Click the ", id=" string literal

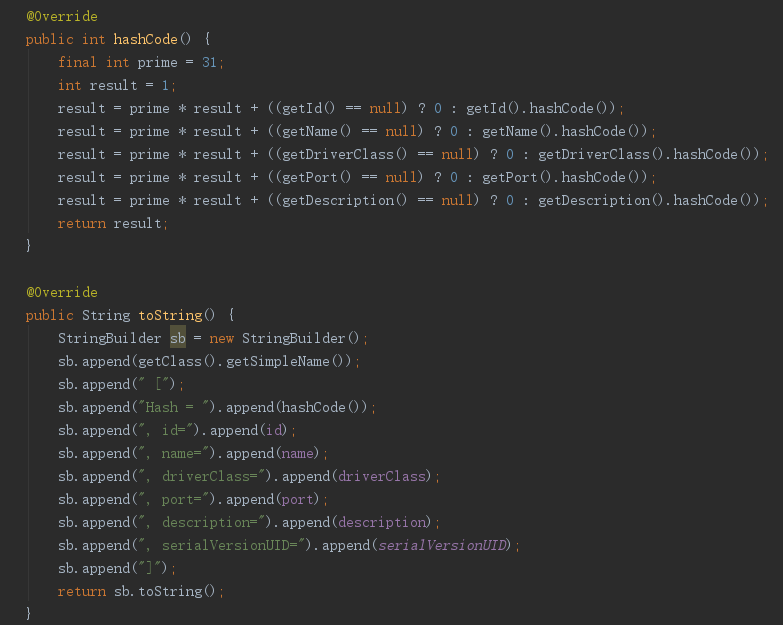point(166,430)
